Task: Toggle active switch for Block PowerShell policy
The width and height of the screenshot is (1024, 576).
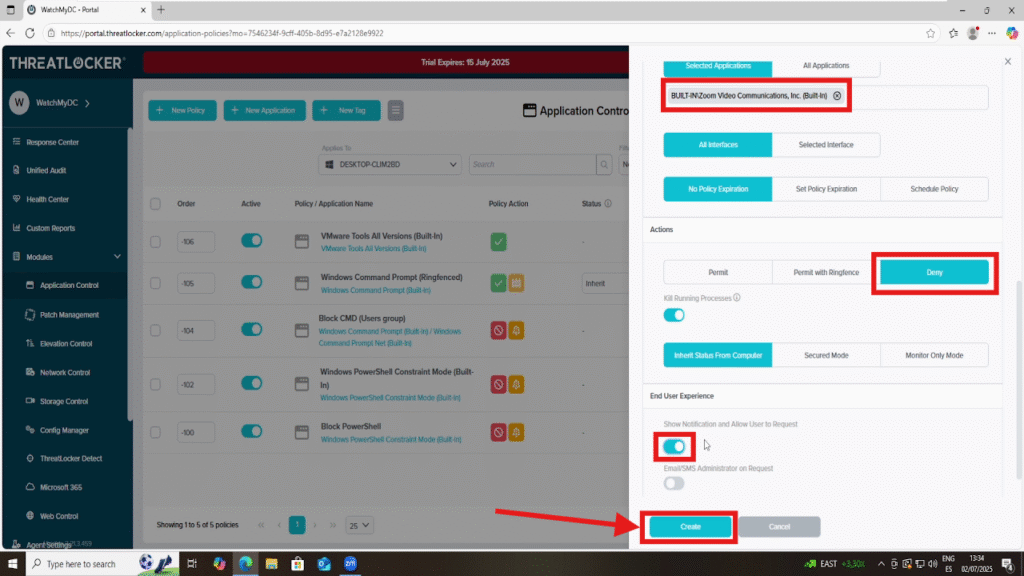Action: 251,432
